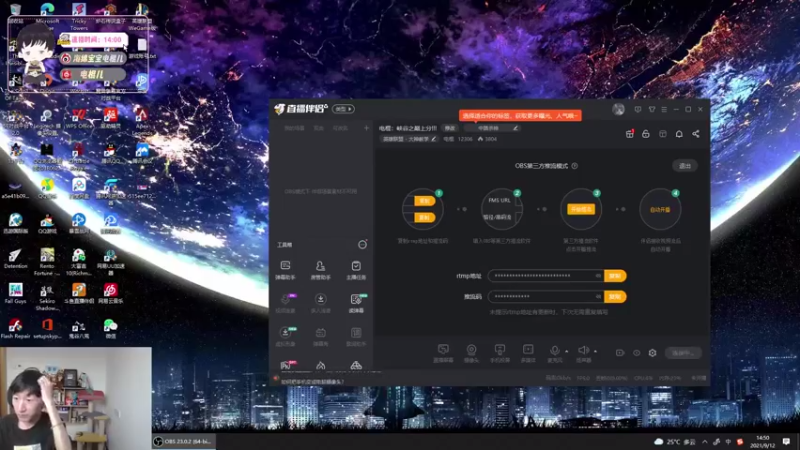Click the gift box icon with red dot

pos(630,134)
